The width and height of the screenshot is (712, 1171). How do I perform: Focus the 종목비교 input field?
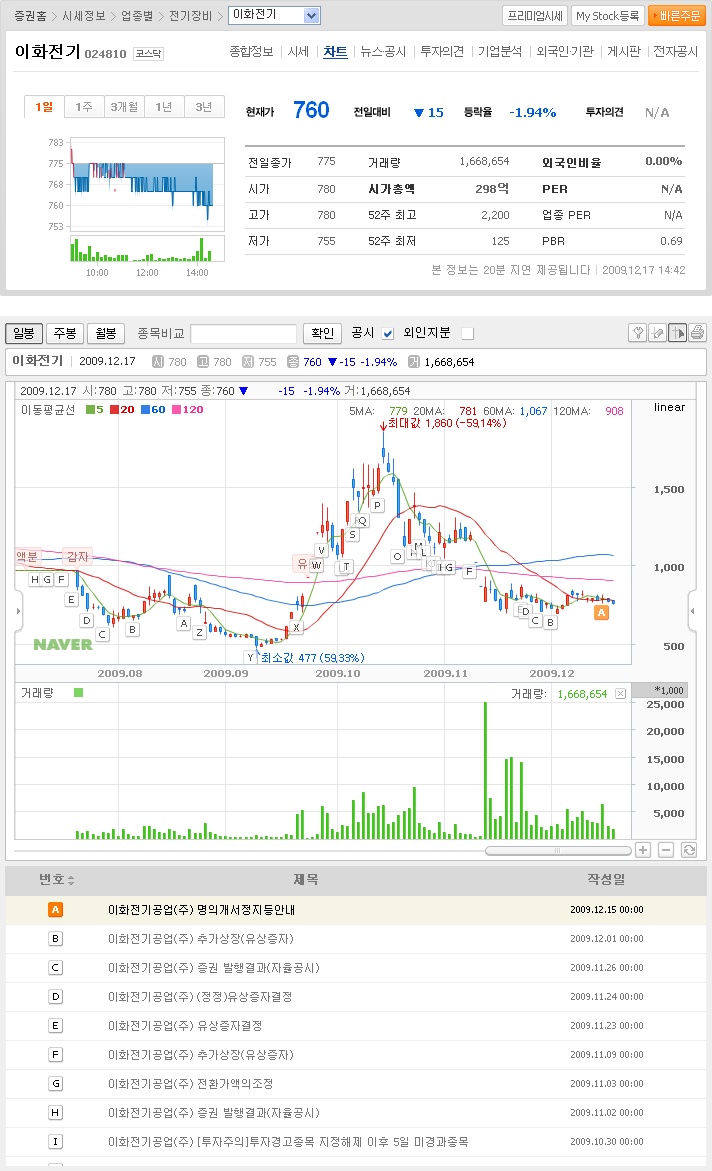click(x=244, y=333)
